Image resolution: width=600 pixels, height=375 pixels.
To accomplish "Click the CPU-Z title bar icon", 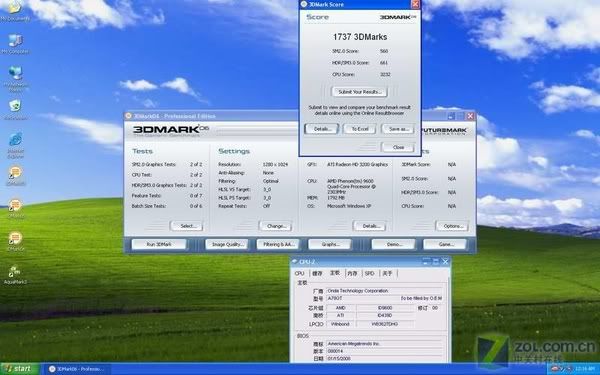I will coord(295,262).
